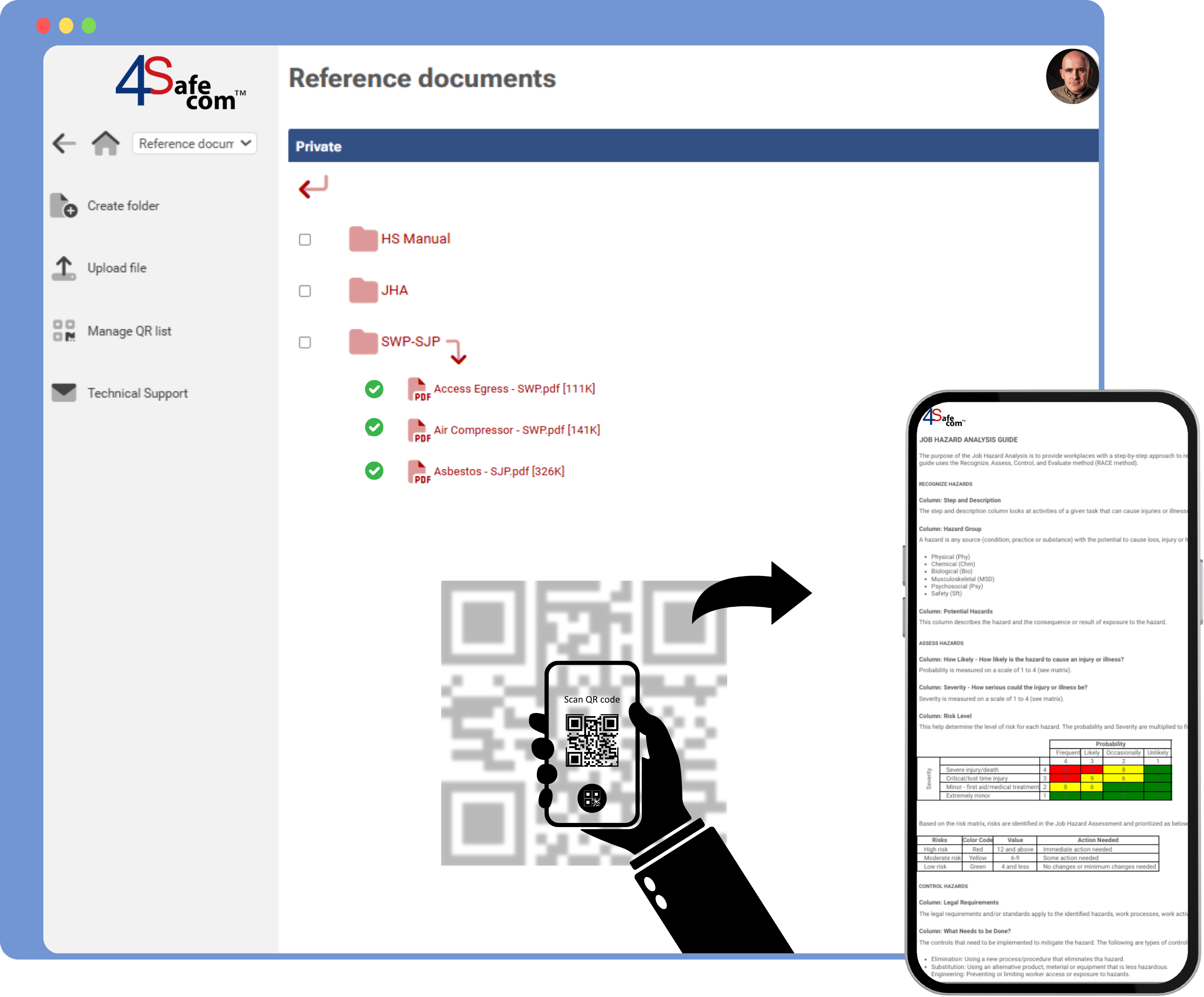
Task: Open the SWP-SJP folder name
Action: 411,342
